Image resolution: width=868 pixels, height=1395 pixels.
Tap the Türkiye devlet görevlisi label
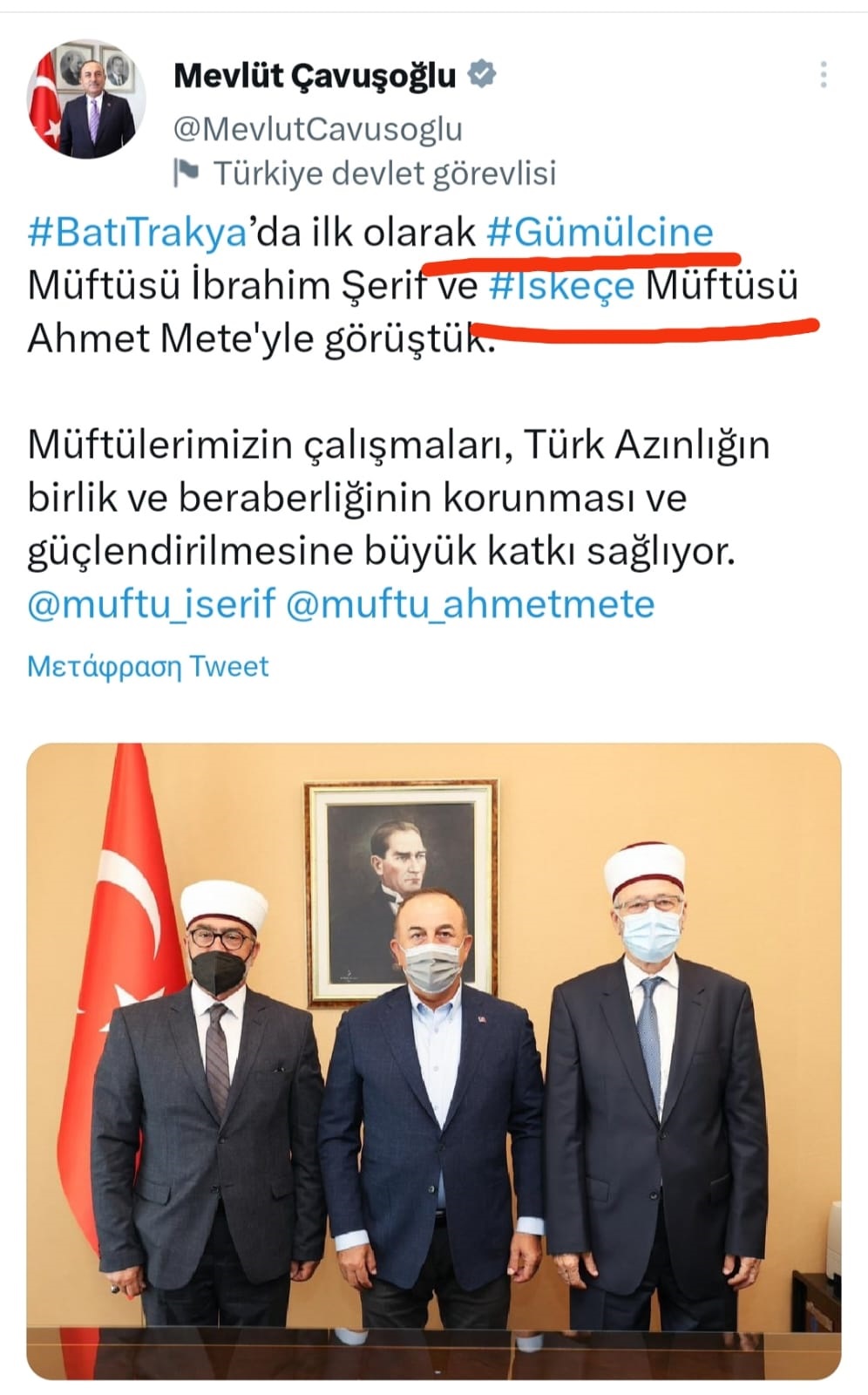tap(384, 174)
